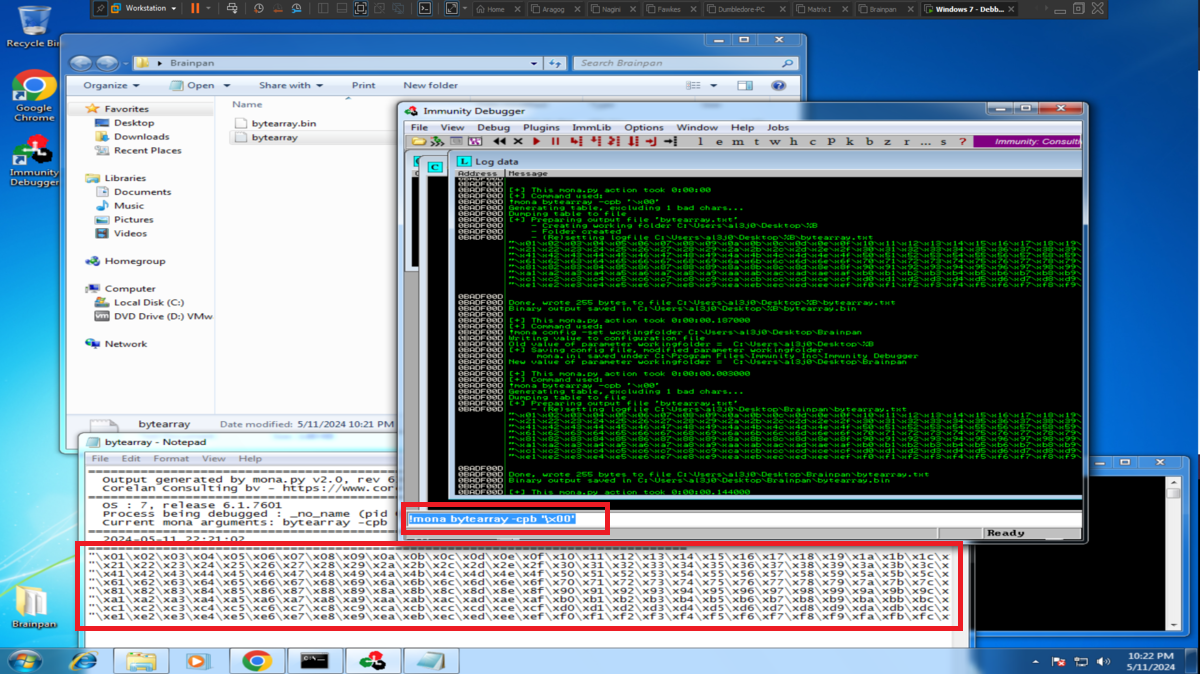This screenshot has width=1200, height=674.
Task: Select Downloads in Explorer sidebar
Action: pyautogui.click(x=141, y=137)
